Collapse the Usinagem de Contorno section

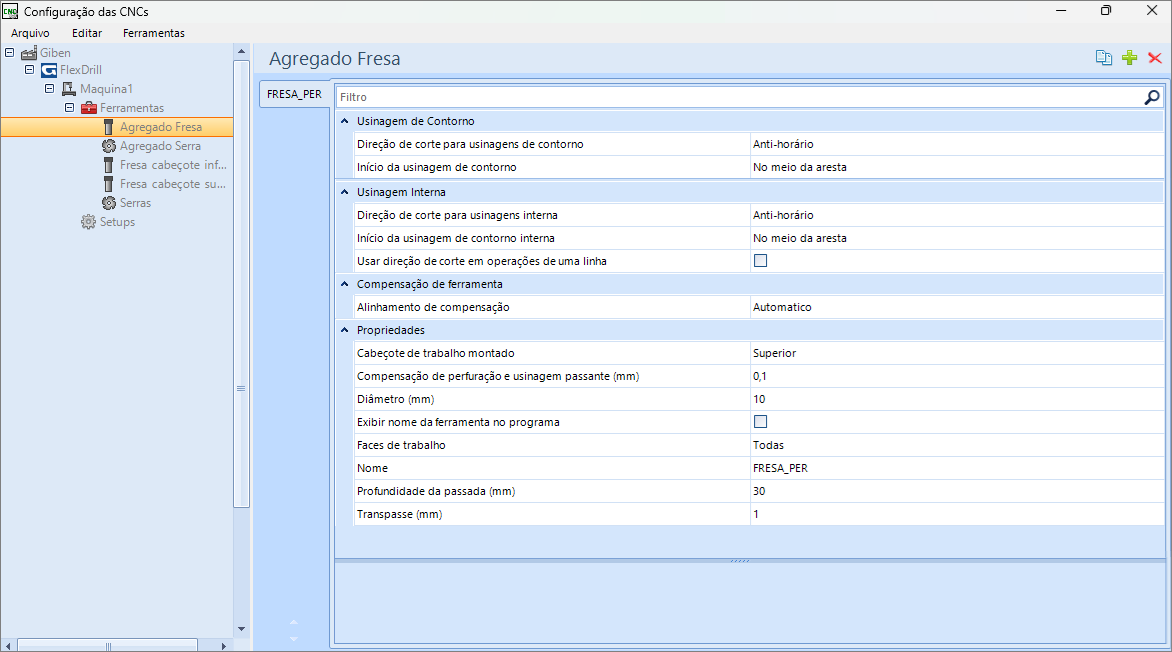point(344,121)
